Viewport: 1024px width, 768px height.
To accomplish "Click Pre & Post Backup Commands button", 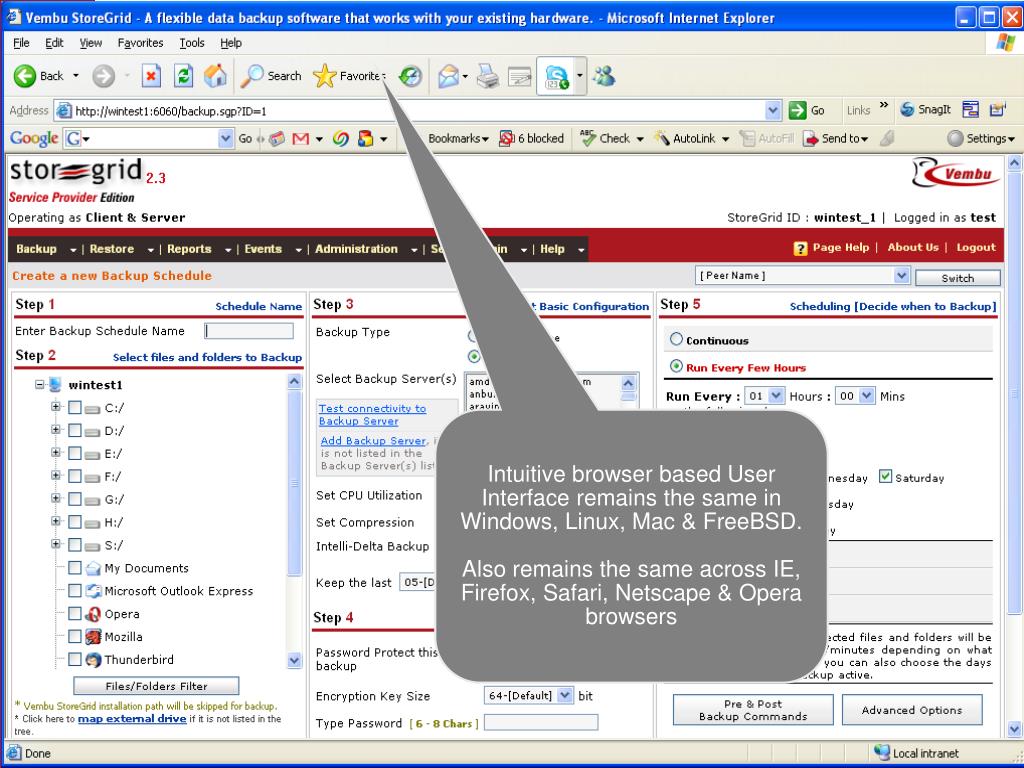I will pos(753,710).
